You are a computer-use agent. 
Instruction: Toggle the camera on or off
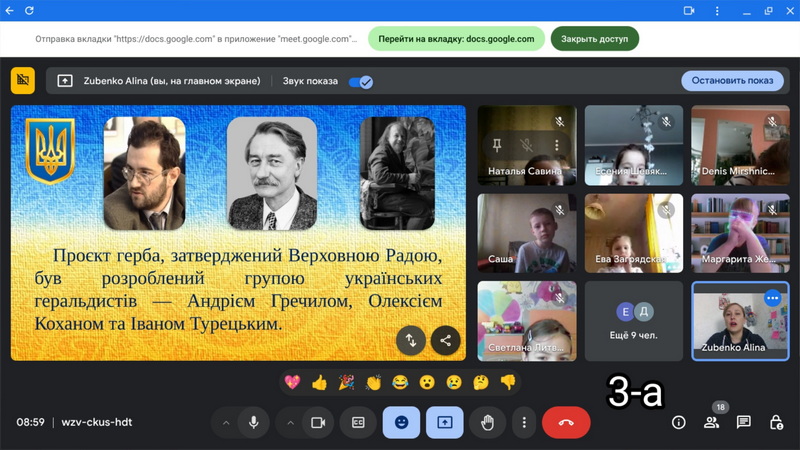318,423
